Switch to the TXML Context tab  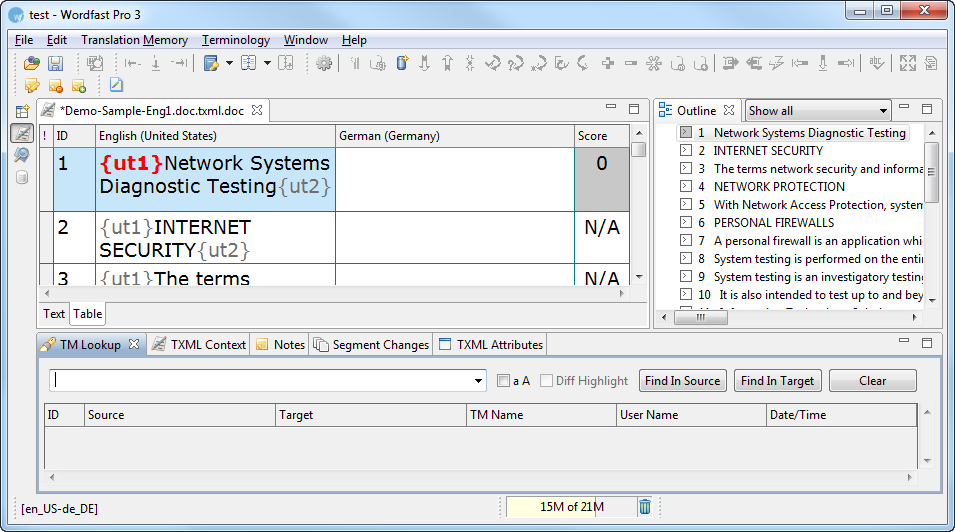(199, 345)
